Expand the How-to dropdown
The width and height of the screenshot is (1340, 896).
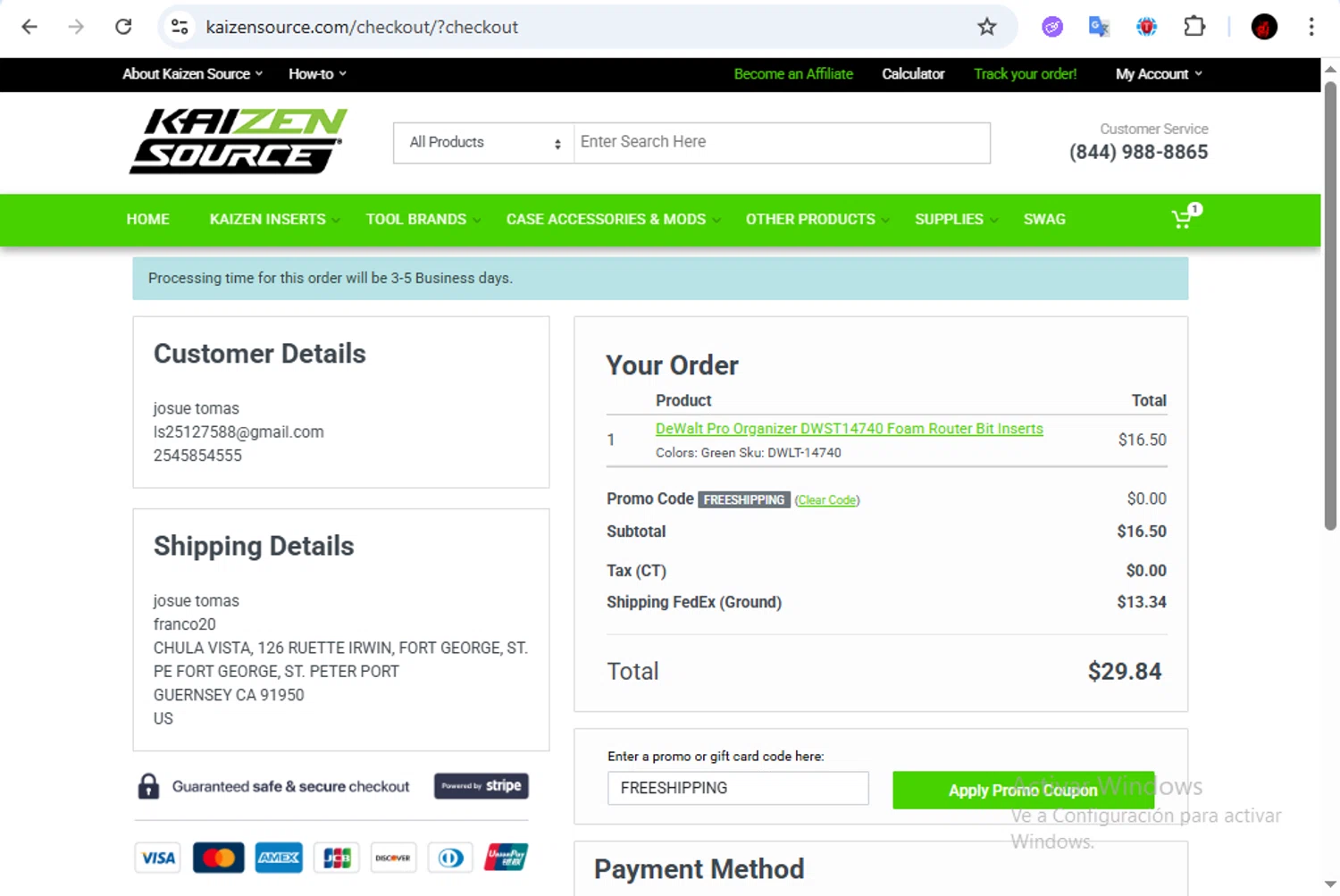coord(317,74)
